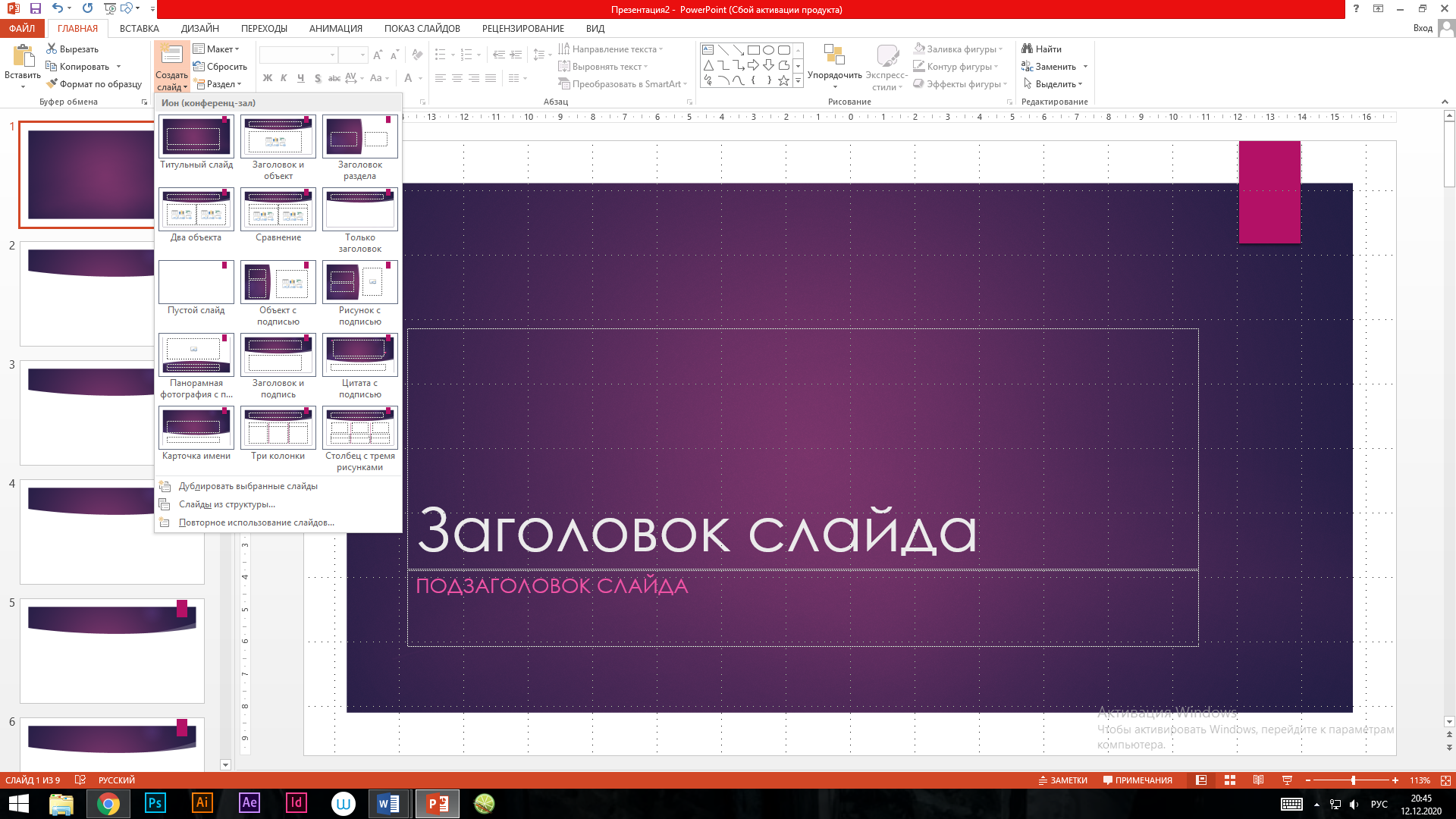1456x819 pixels.
Task: Click the Cut (Вырезать) scissors icon
Action: [52, 49]
